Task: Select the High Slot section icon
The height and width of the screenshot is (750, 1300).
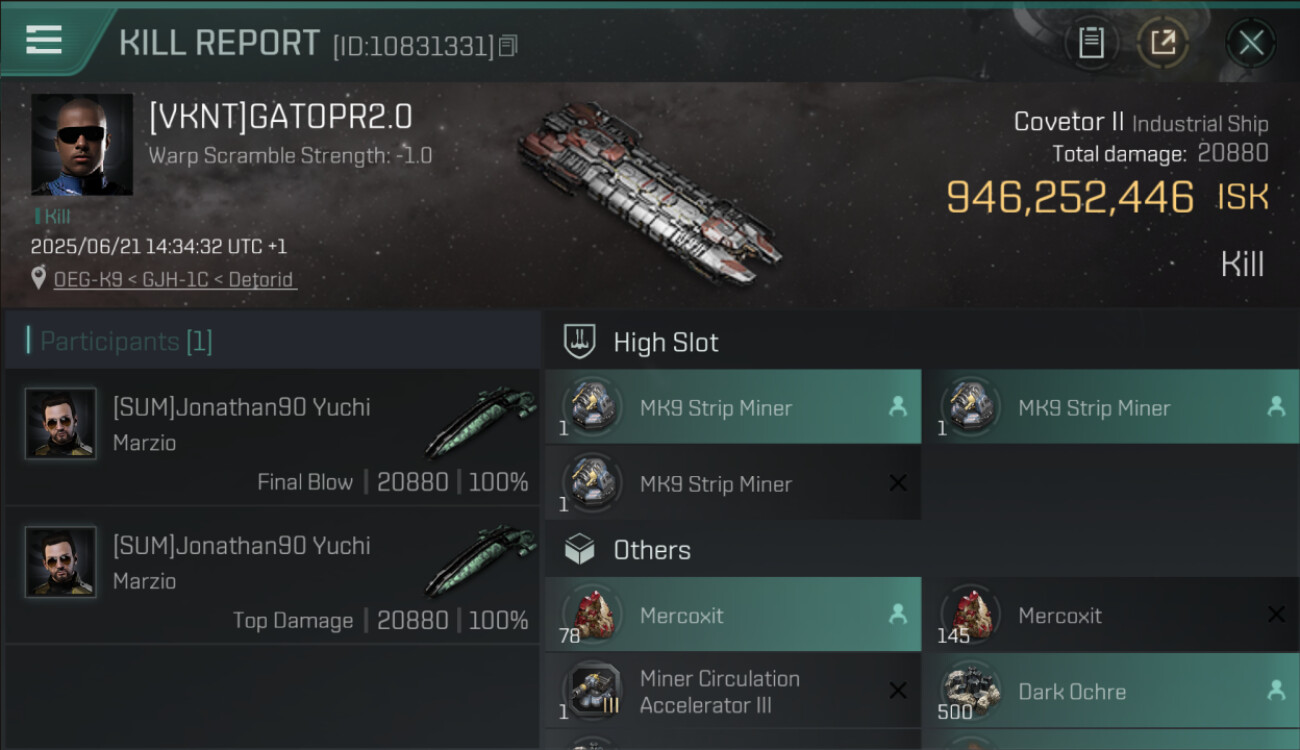Action: (x=580, y=342)
